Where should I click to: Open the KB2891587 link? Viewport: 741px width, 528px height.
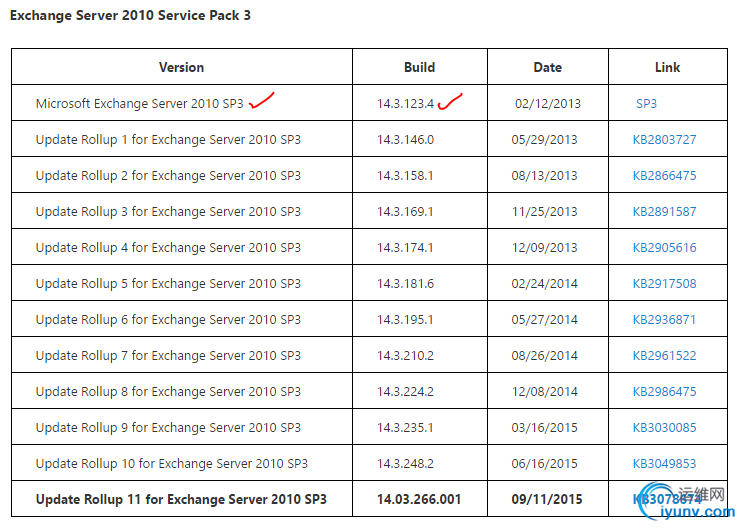[664, 211]
